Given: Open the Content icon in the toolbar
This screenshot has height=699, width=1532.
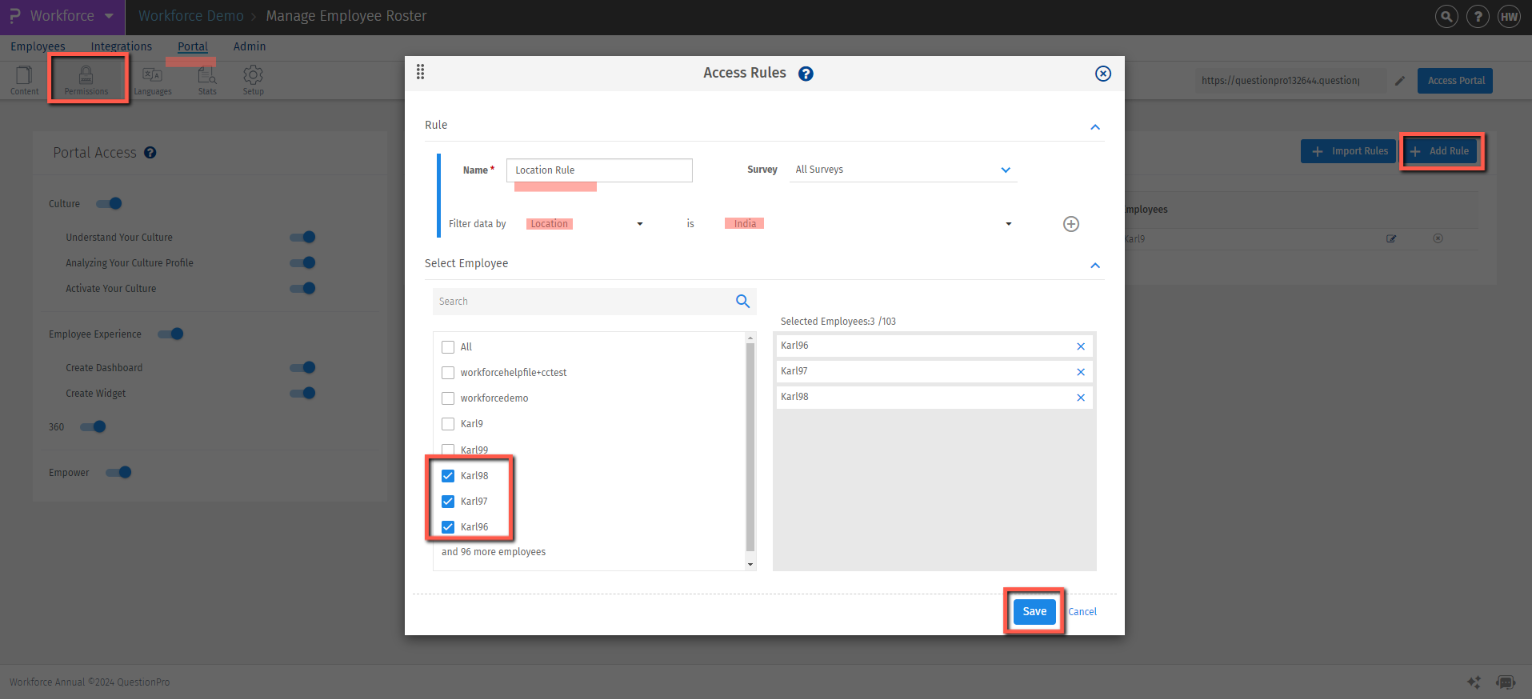Looking at the screenshot, I should 24,79.
